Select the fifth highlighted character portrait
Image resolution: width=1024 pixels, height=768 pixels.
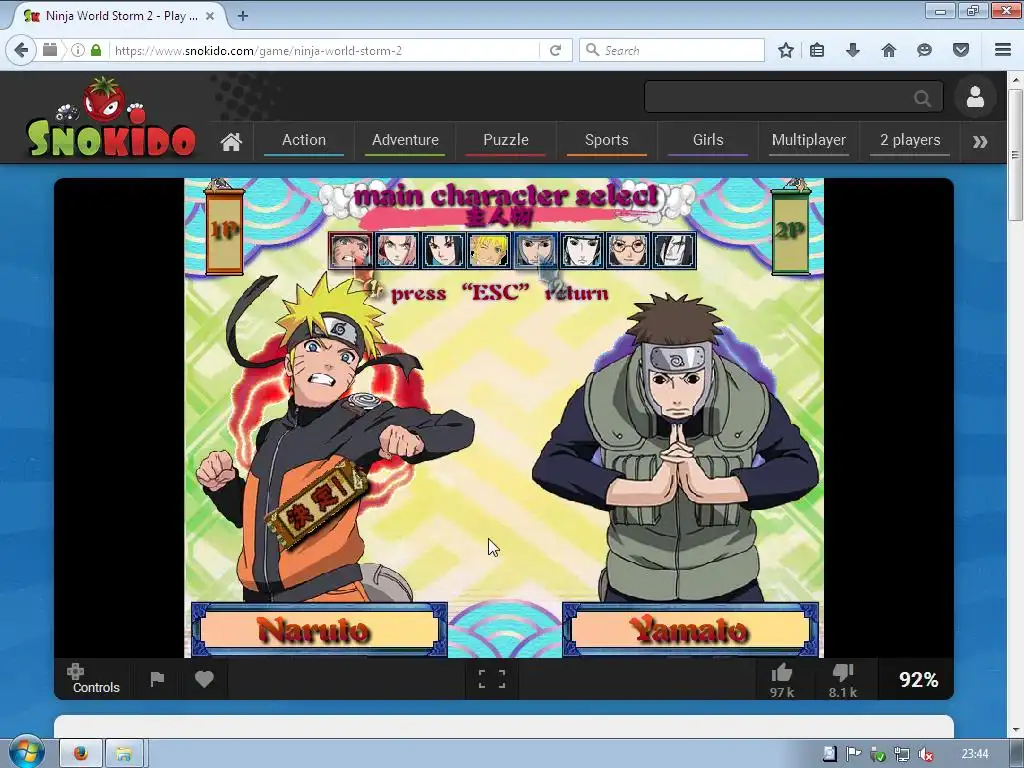[x=536, y=250]
